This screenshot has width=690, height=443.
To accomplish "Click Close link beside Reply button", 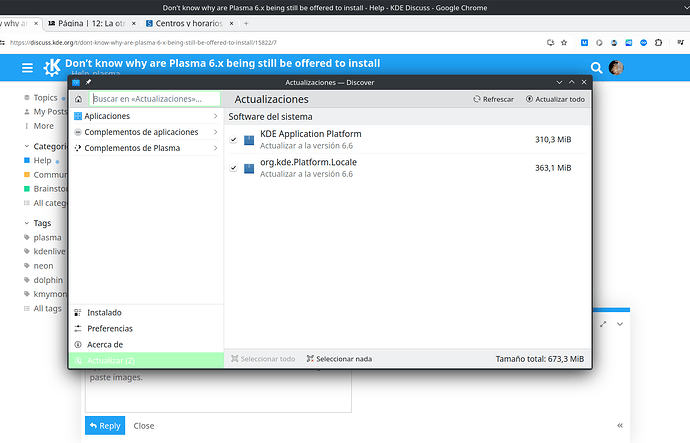I will click(x=144, y=426).
